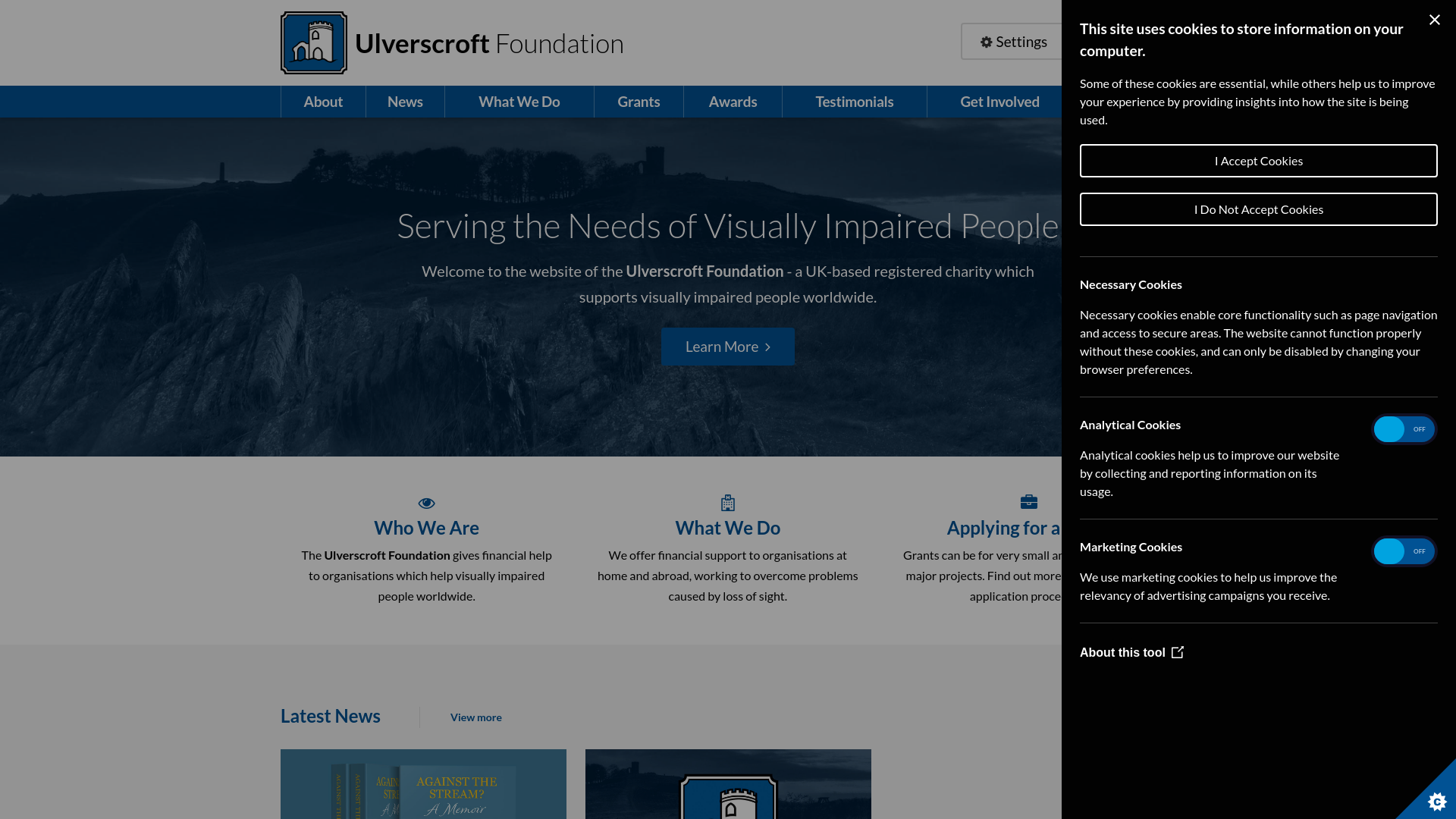Toggle the Marketing Cookies switch
1456x819 pixels.
click(1404, 551)
